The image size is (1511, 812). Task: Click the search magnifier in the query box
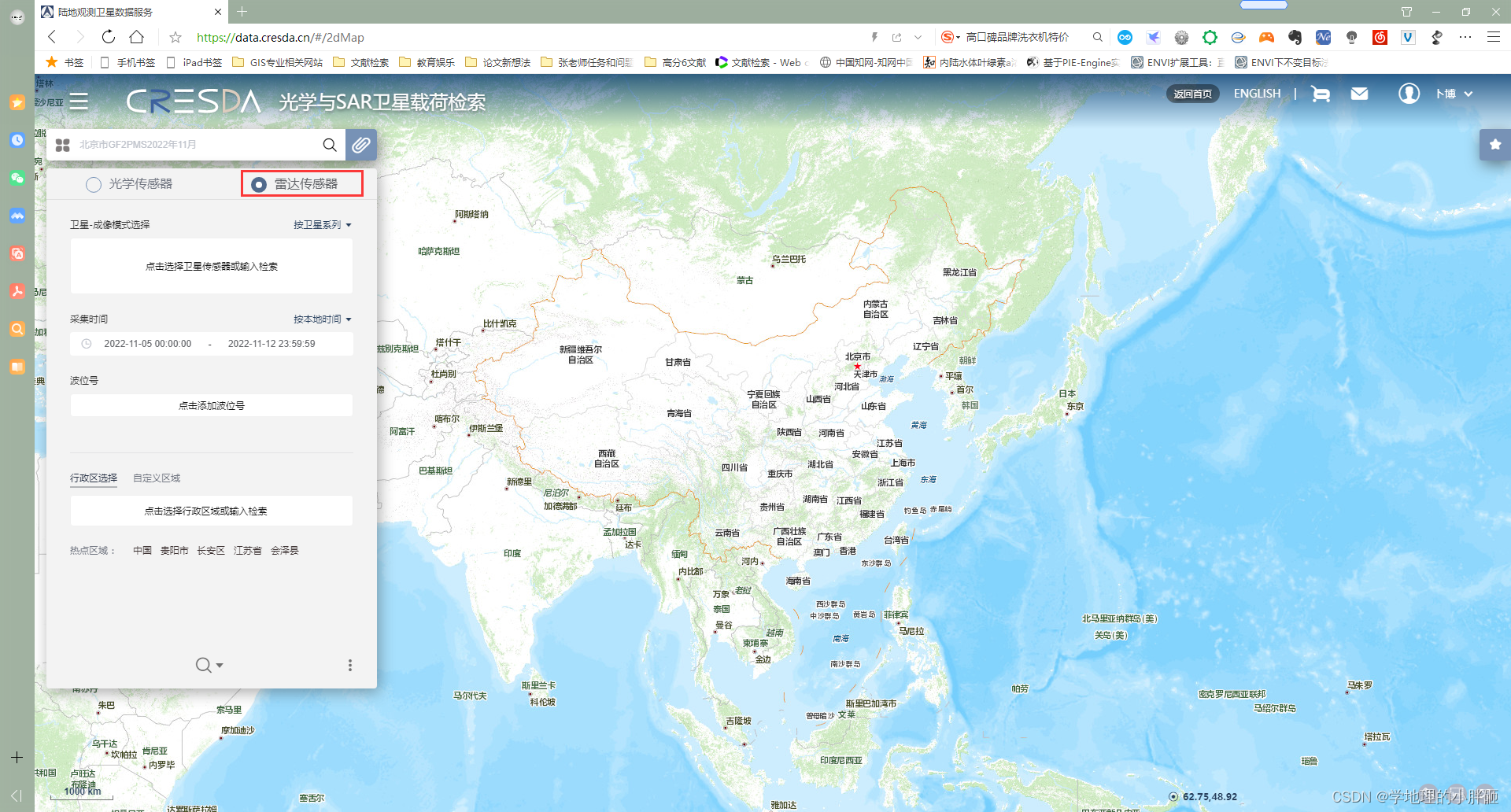coord(330,145)
